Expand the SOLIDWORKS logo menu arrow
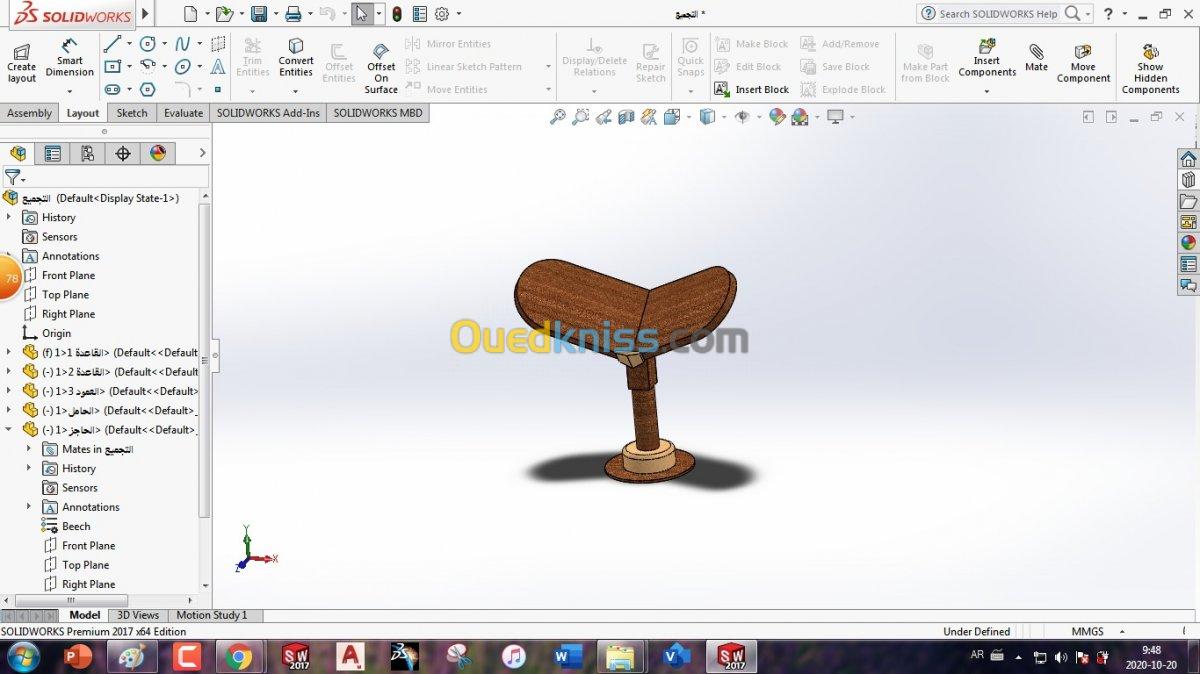Image resolution: width=1200 pixels, height=674 pixels. pyautogui.click(x=146, y=14)
